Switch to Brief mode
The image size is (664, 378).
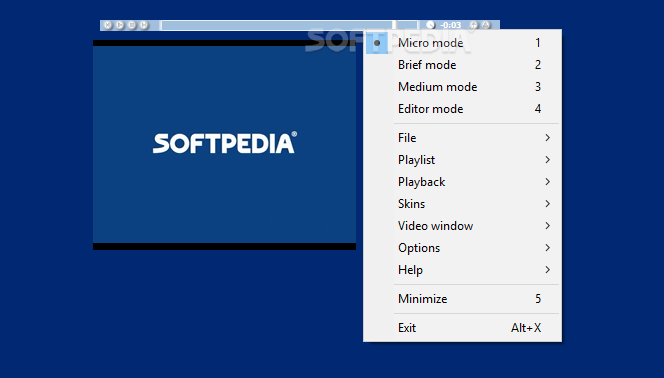click(462, 65)
